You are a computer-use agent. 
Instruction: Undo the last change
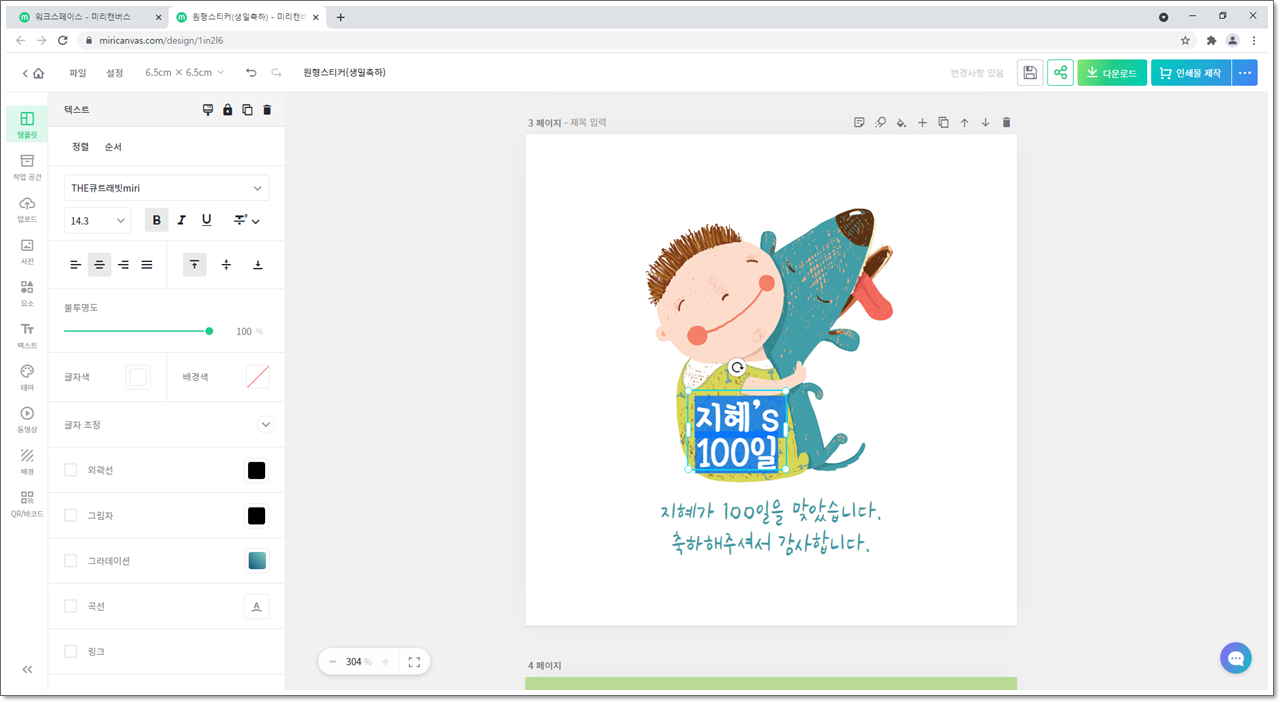(251, 73)
